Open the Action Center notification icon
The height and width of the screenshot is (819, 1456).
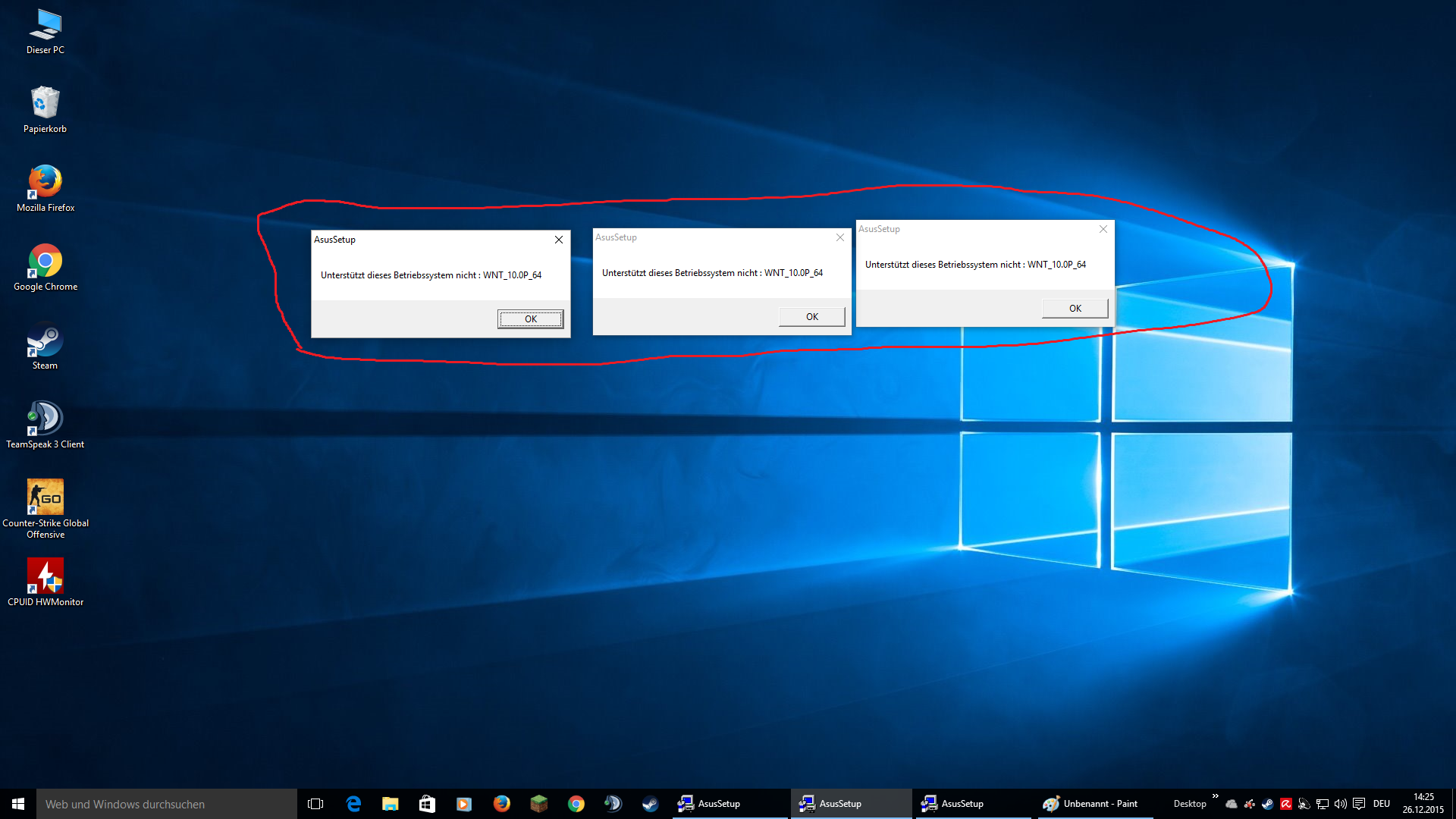pos(1358,804)
